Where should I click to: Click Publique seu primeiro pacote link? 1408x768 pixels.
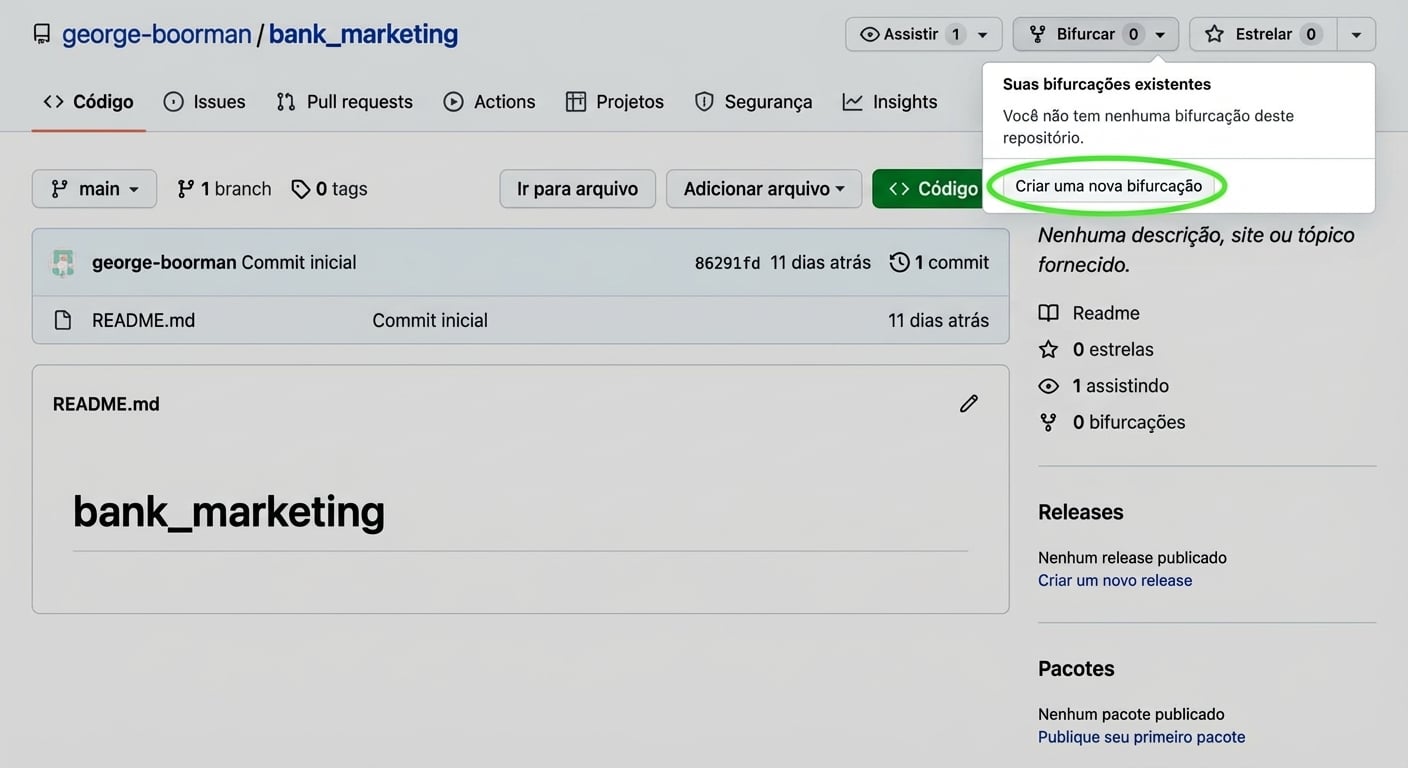tap(1142, 738)
